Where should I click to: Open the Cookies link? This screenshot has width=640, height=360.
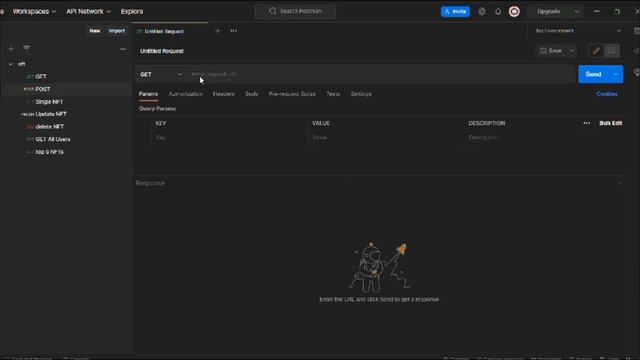pos(607,94)
